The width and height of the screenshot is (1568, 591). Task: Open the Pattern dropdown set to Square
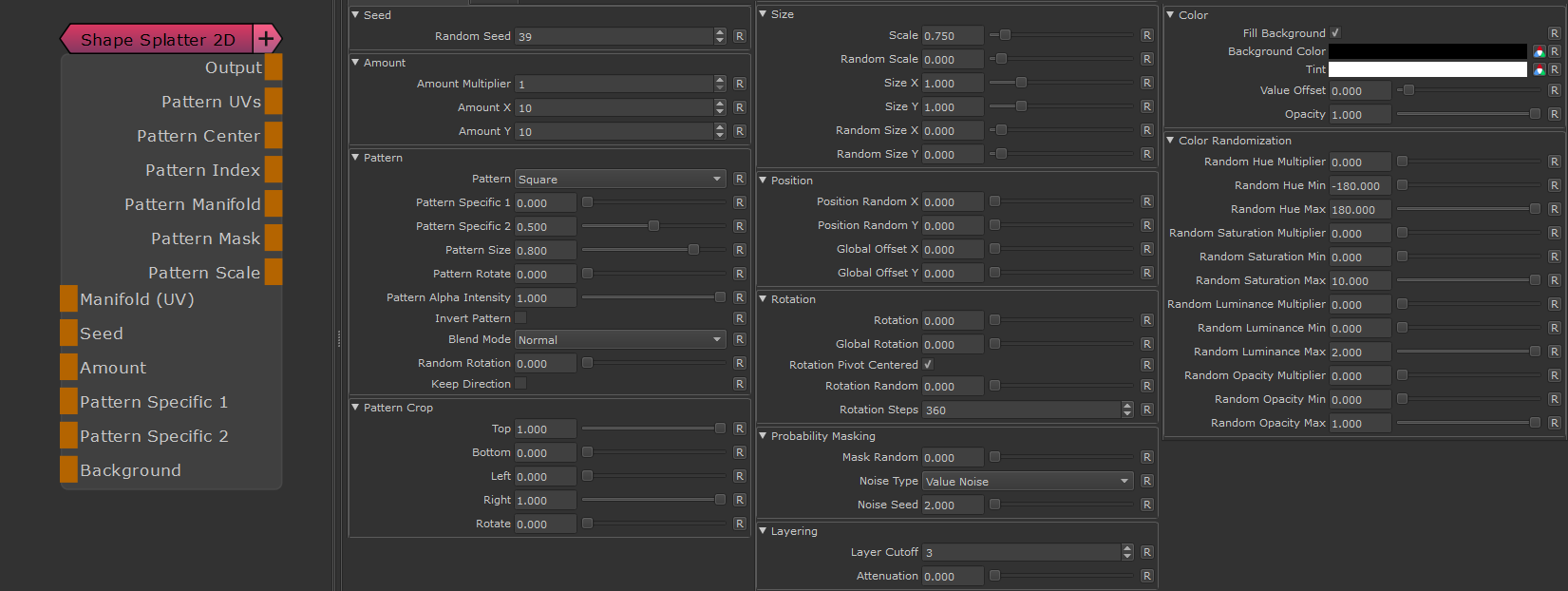pyautogui.click(x=620, y=179)
